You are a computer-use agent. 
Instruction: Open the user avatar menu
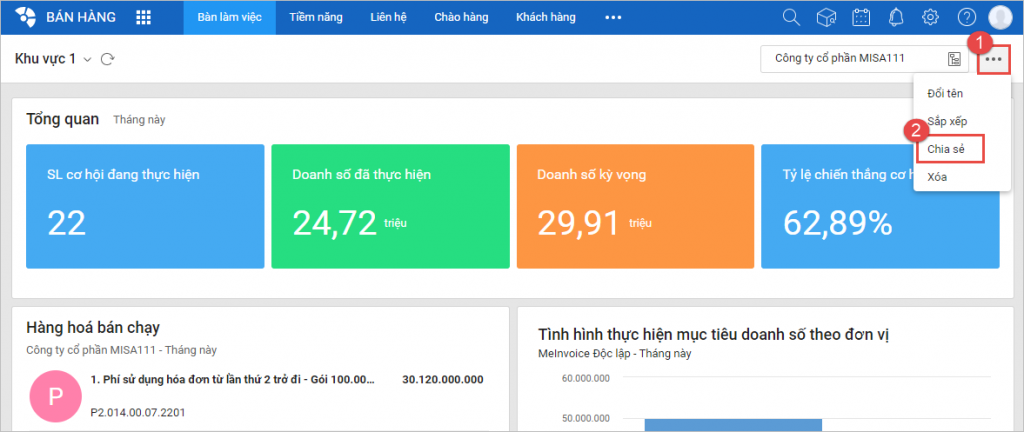coord(1000,18)
